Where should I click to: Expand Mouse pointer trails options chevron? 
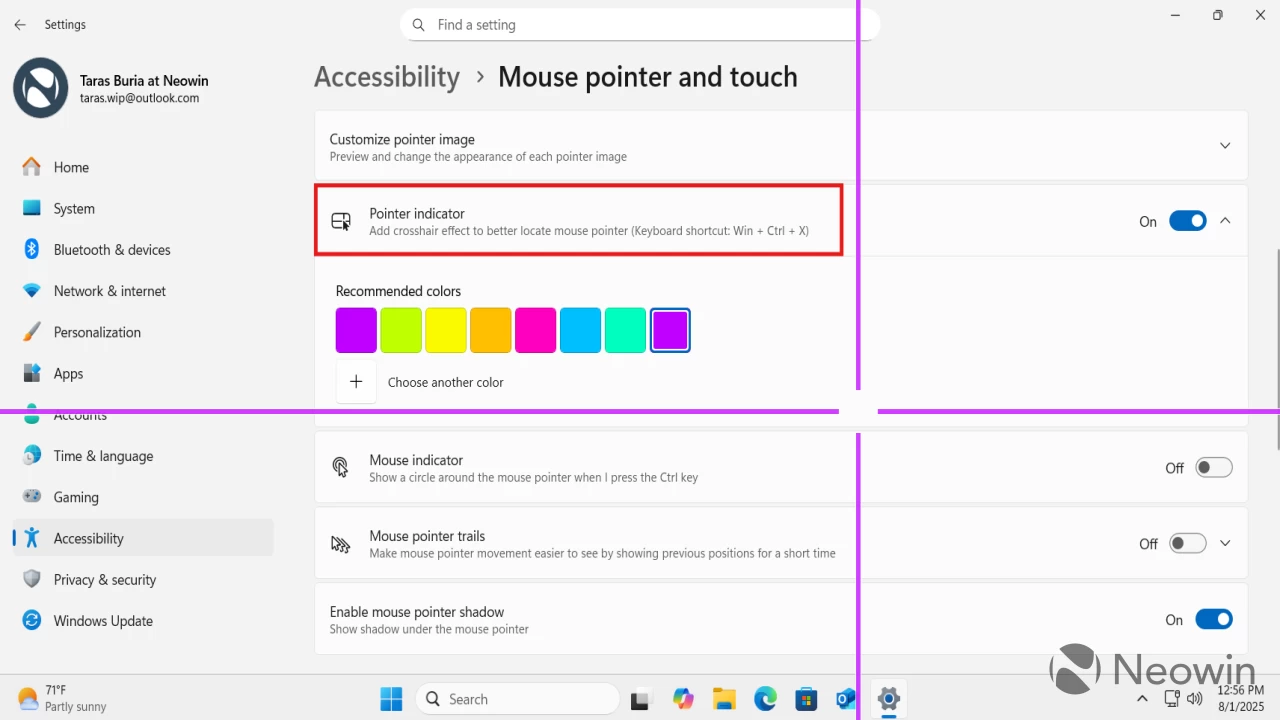tap(1225, 544)
